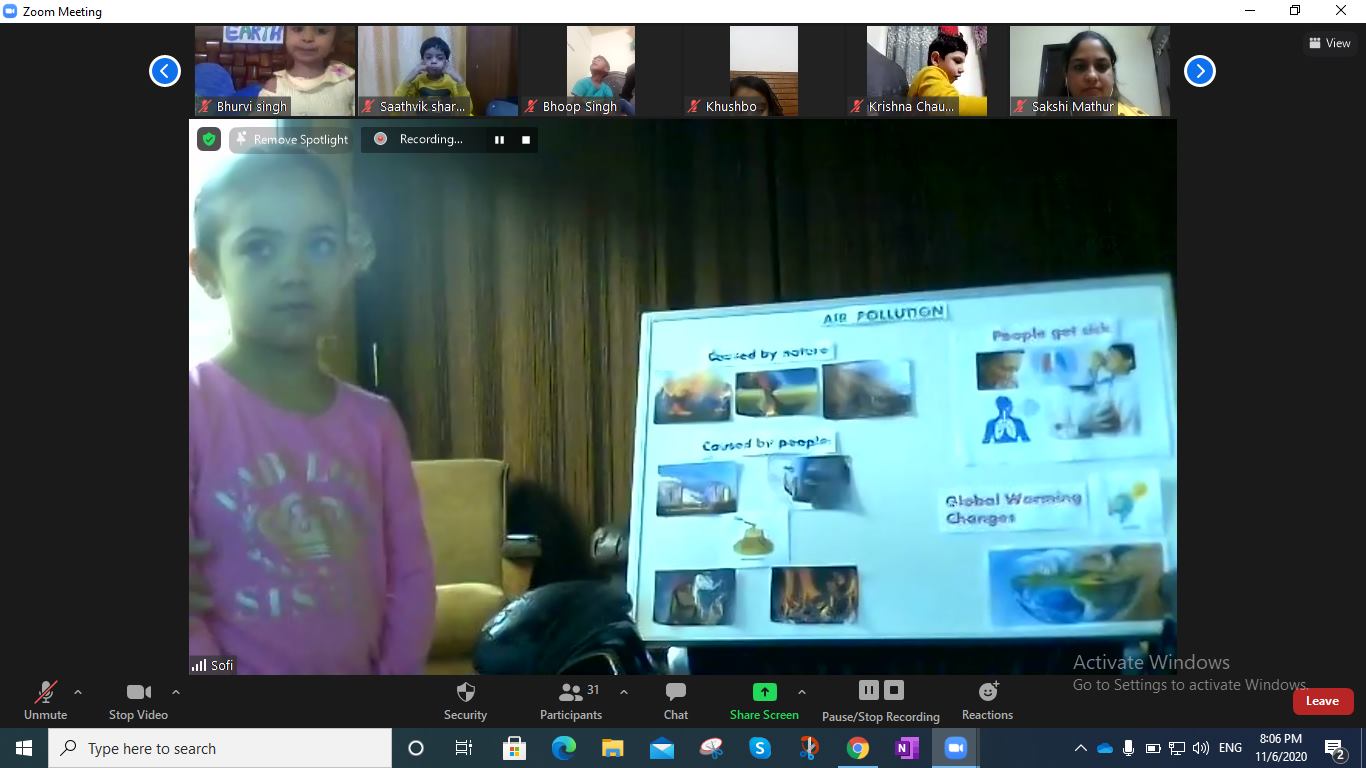Show hidden system tray icons
The width and height of the screenshot is (1366, 768).
(1081, 748)
